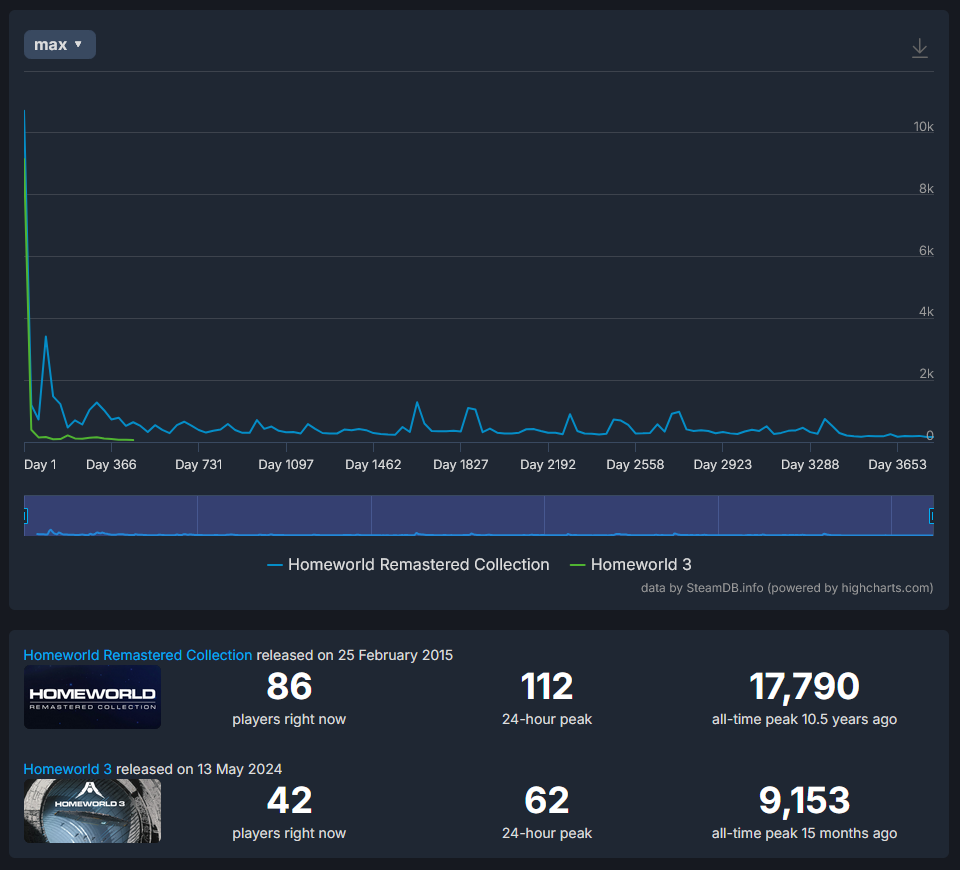Click 'all-time peak 15 months ago' text
960x870 pixels.
tap(804, 833)
